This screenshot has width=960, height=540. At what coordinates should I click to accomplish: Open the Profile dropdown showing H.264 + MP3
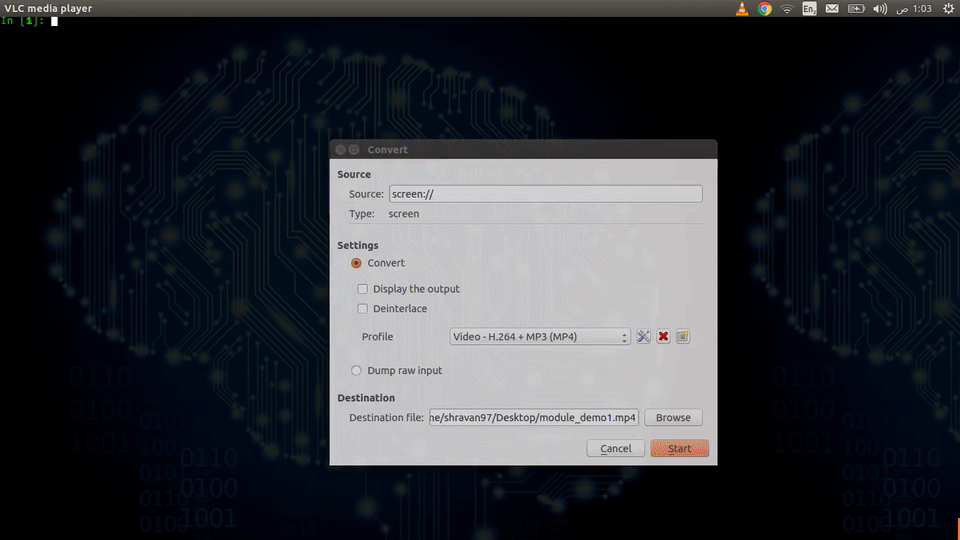(x=540, y=337)
